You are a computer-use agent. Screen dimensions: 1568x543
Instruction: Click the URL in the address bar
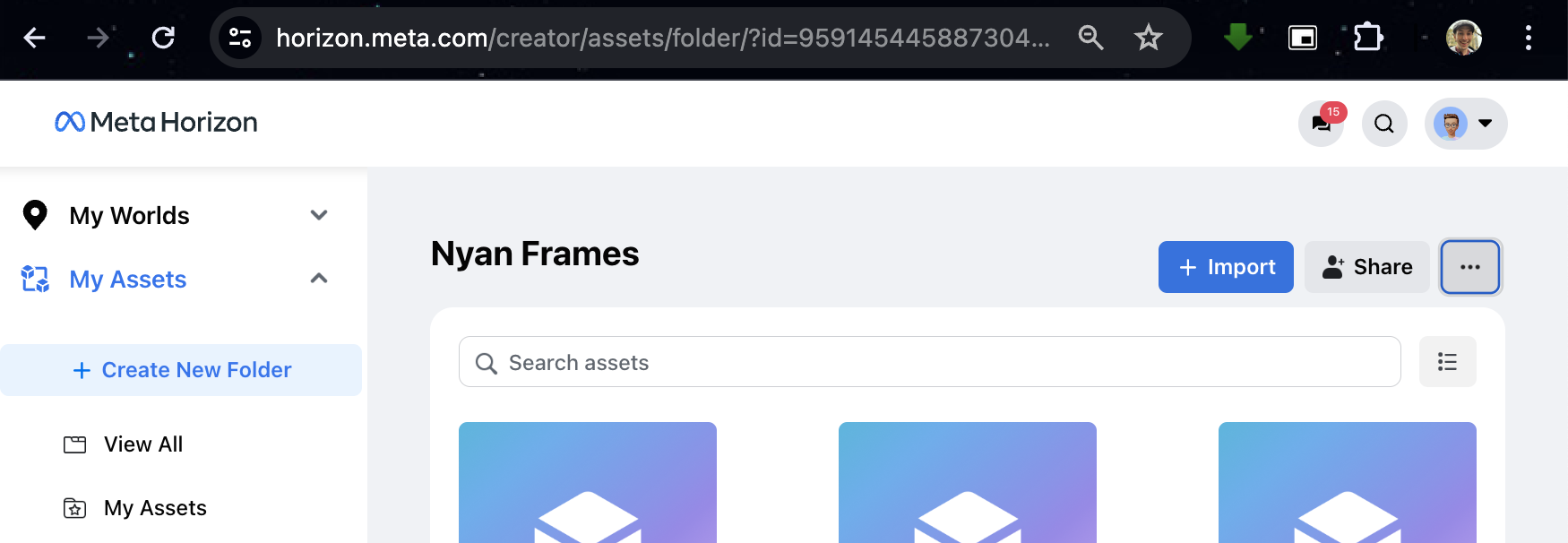point(663,38)
